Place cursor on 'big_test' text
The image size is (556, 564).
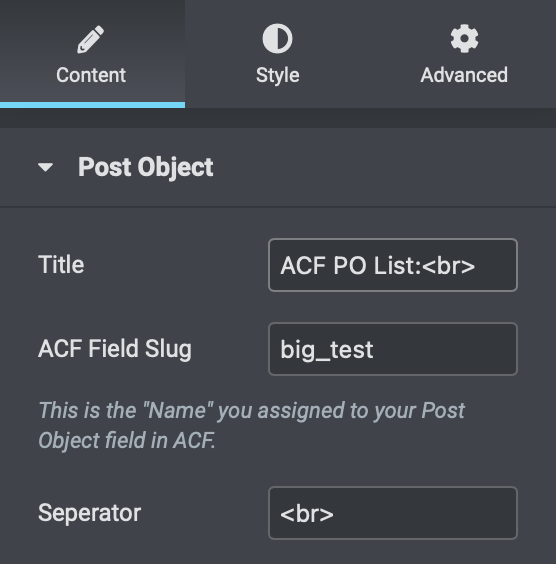[327, 350]
